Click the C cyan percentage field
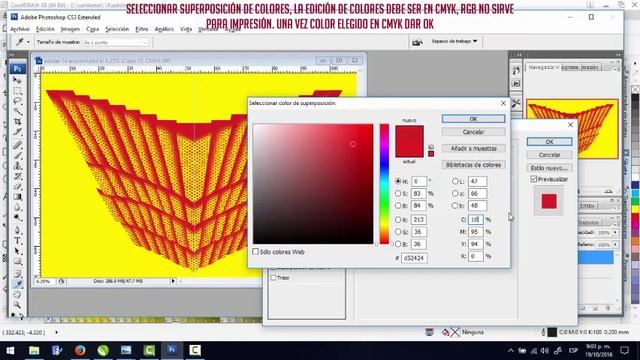Viewport: 640px width, 360px height. [x=476, y=220]
